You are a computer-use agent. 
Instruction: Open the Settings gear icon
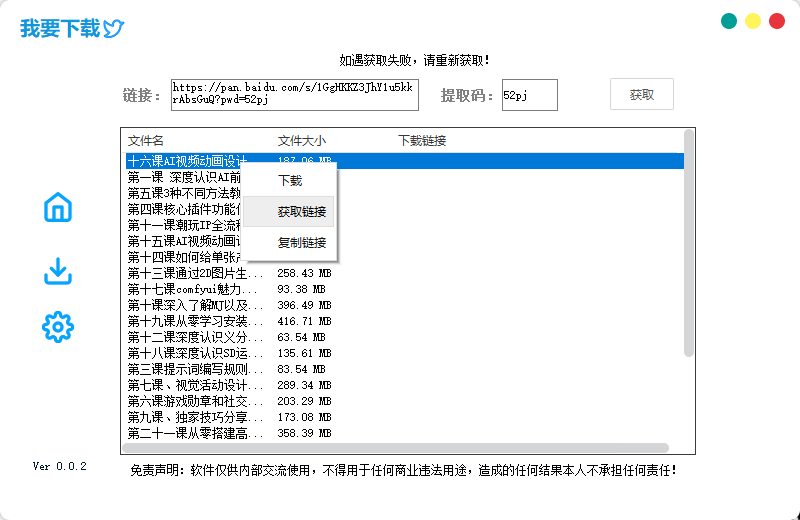tap(58, 326)
